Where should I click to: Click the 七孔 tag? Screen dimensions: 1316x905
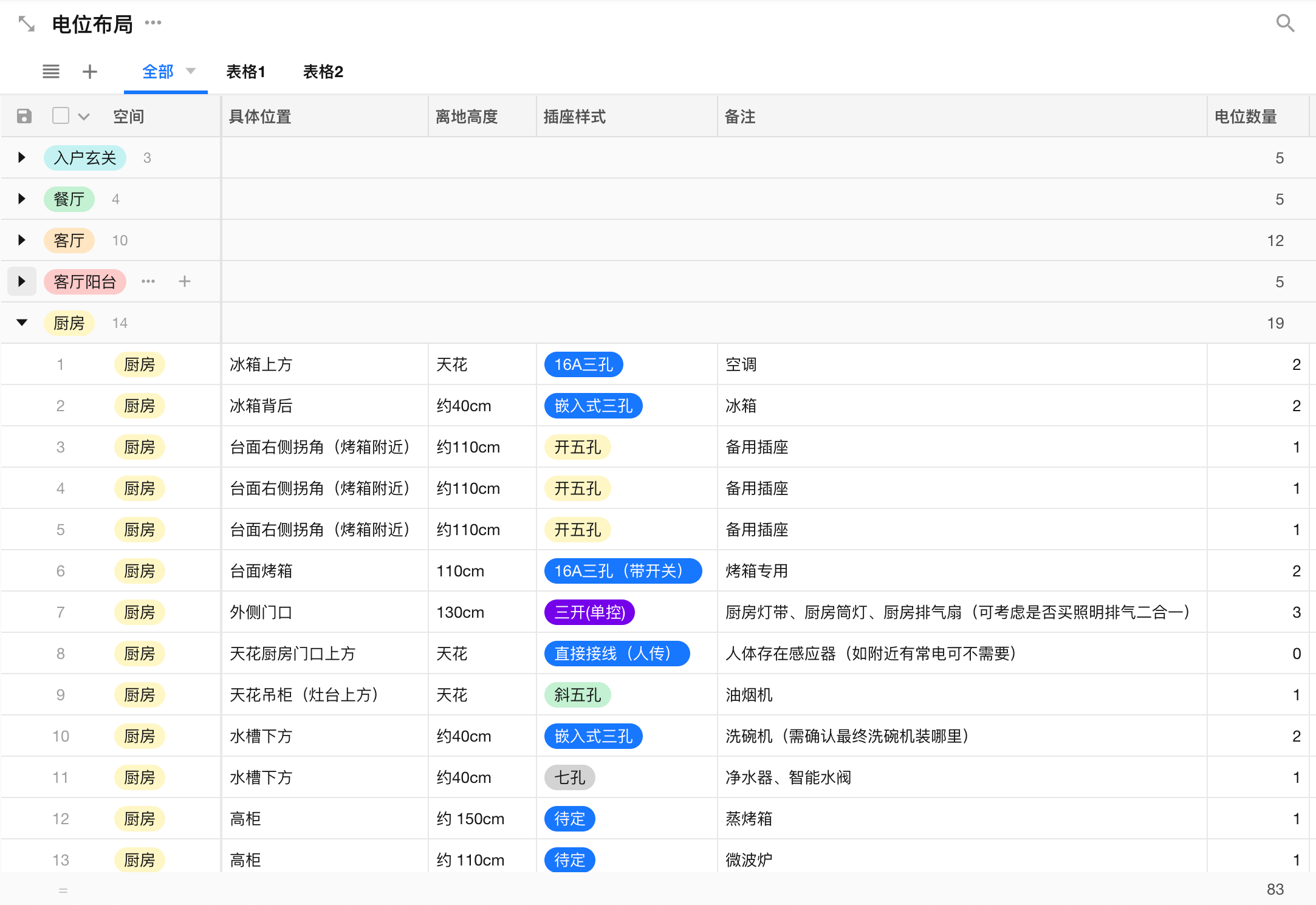point(569,777)
